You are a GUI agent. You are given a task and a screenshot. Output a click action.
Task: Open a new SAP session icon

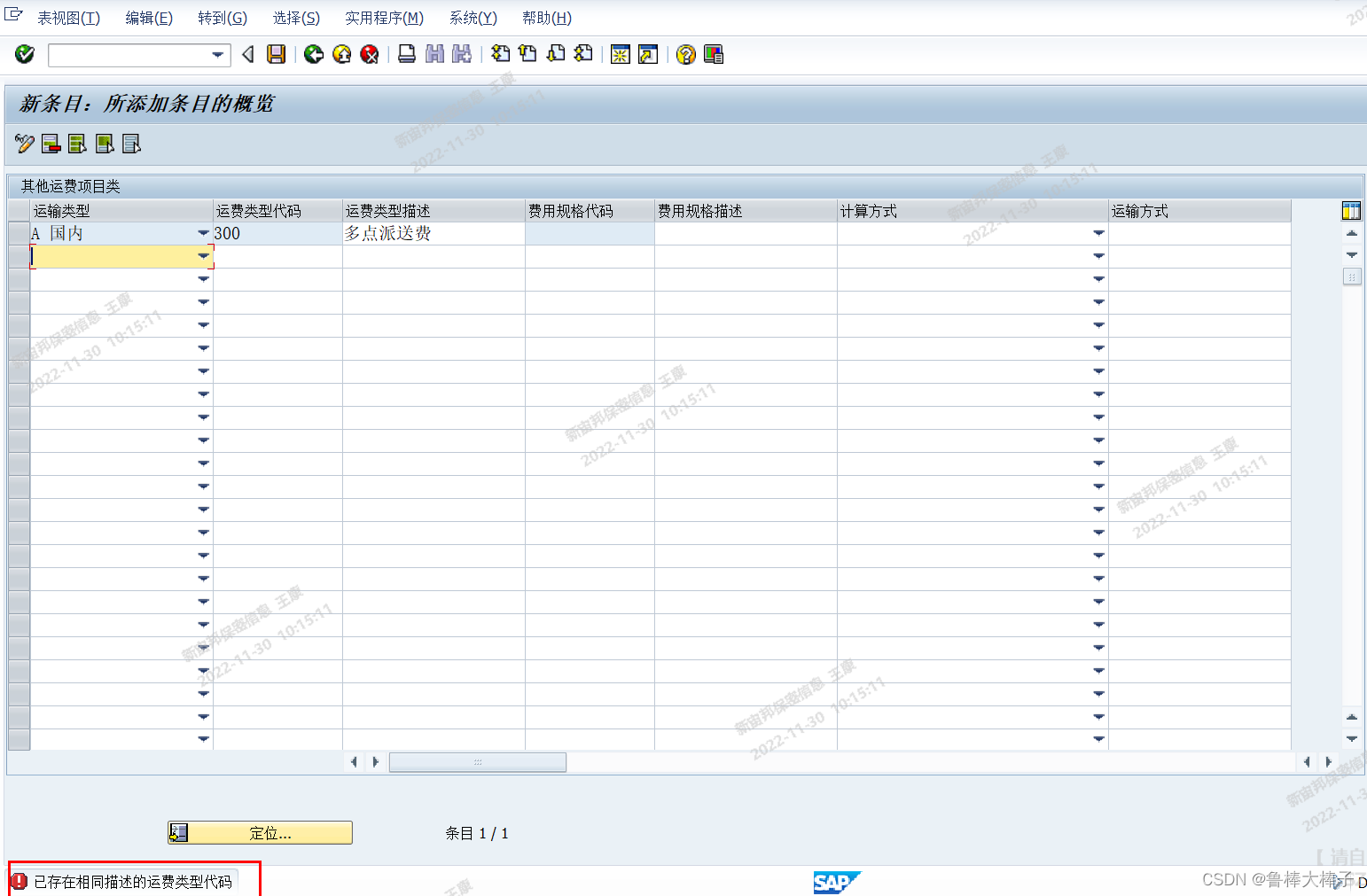tap(620, 54)
